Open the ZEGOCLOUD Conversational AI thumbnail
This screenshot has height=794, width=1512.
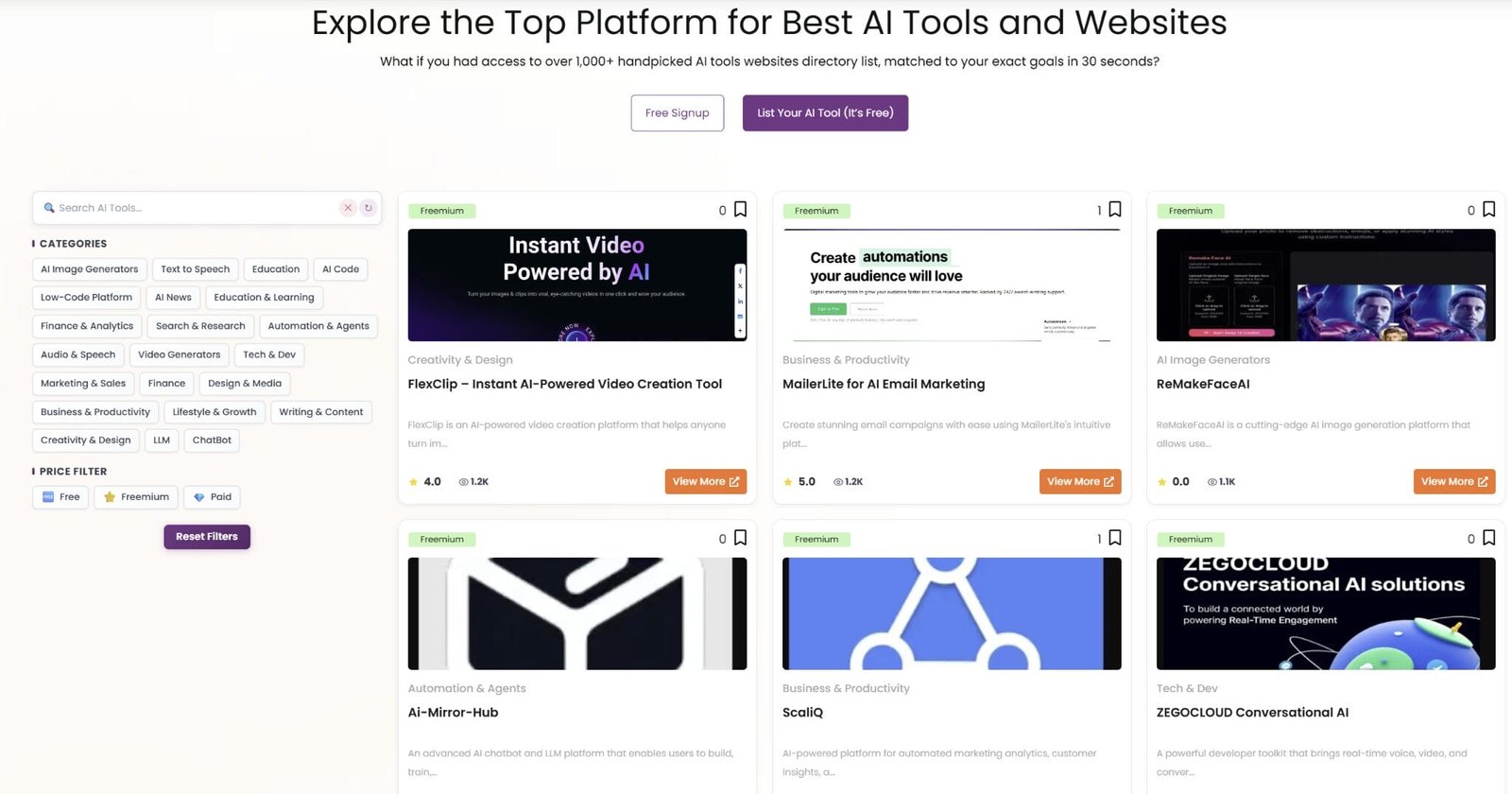tap(1326, 613)
